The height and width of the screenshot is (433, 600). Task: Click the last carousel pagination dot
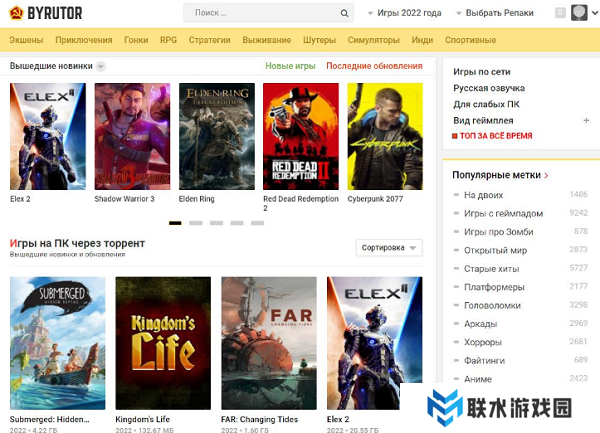[258, 223]
